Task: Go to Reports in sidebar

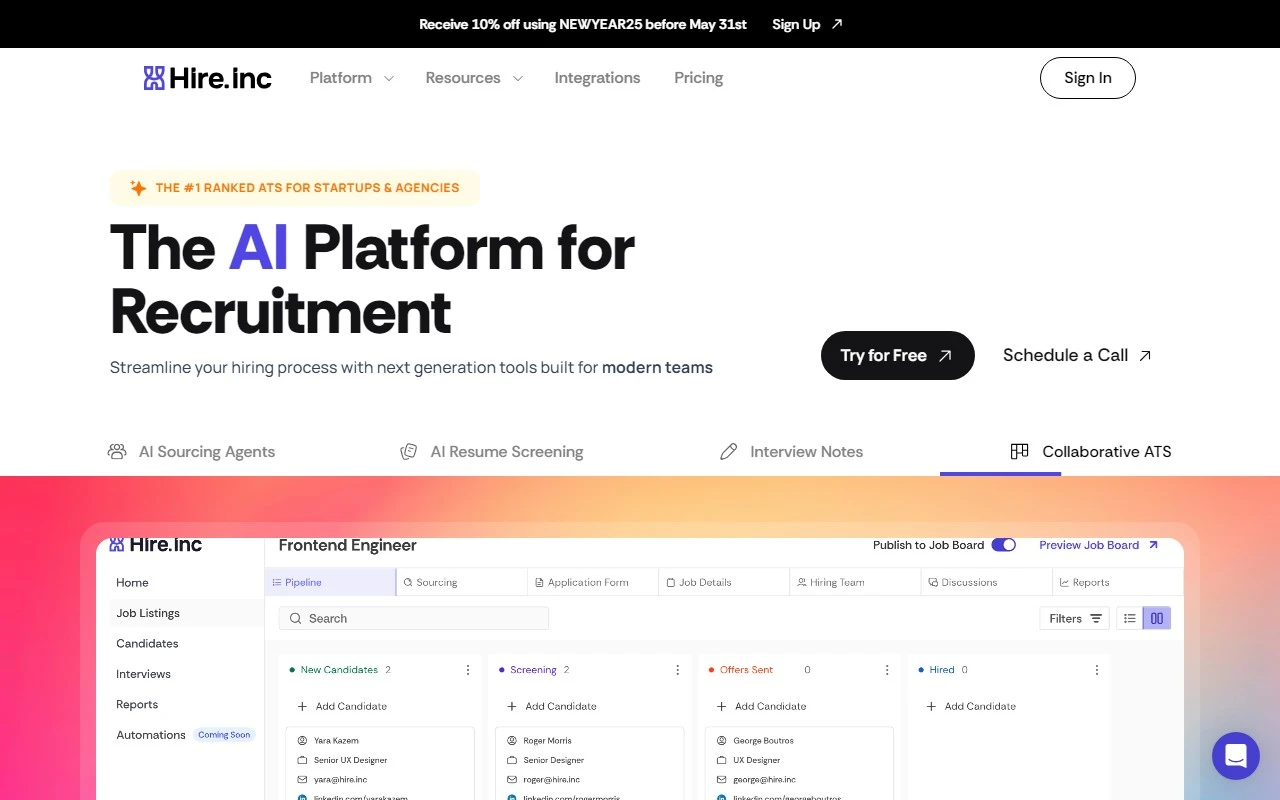Action: (x=137, y=705)
